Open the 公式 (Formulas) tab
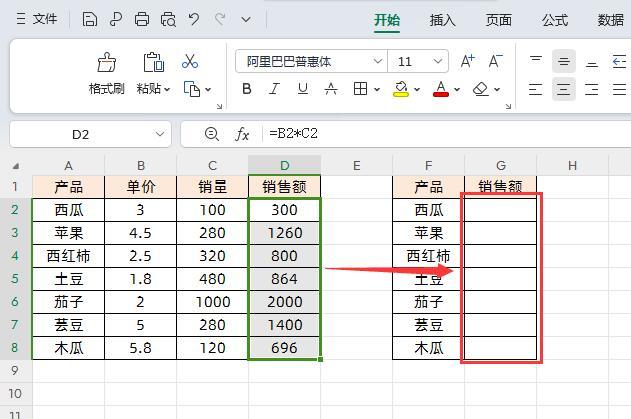 (555, 20)
